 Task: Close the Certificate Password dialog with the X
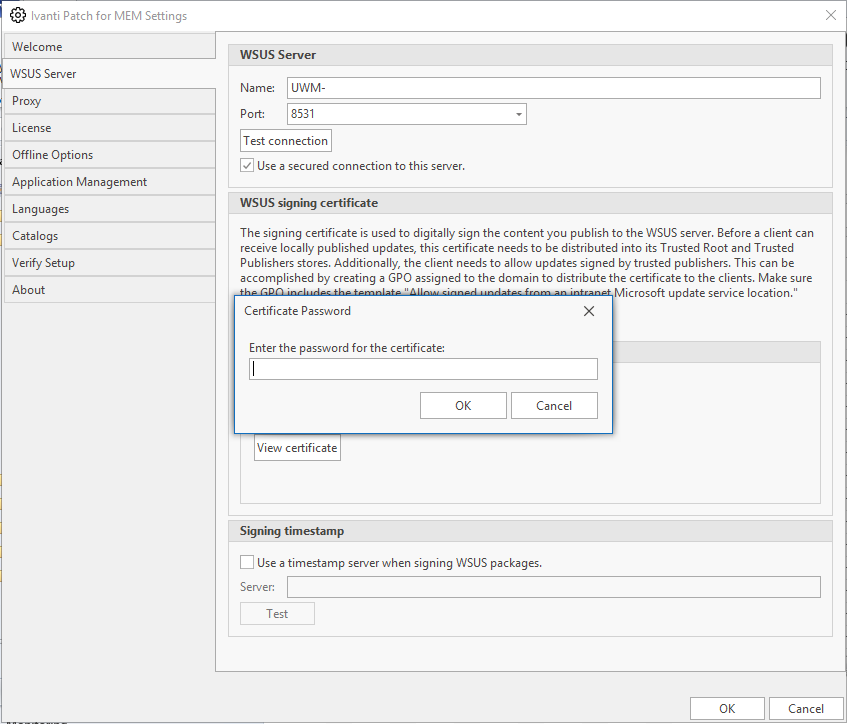coord(588,311)
